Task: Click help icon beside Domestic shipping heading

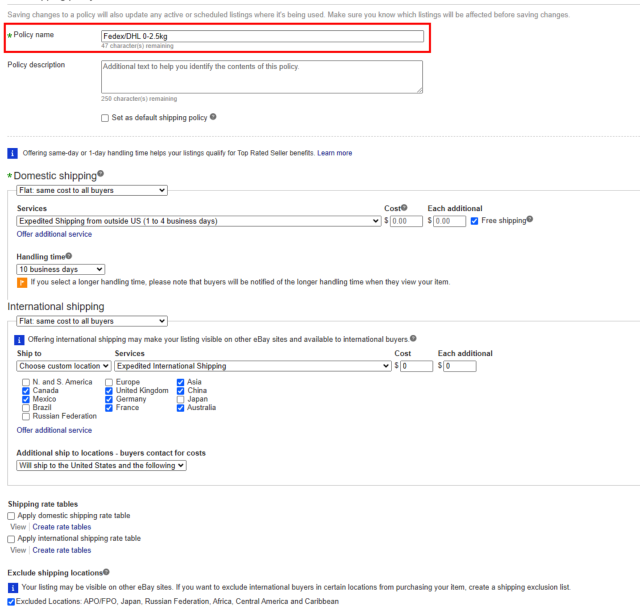Action: (100, 174)
